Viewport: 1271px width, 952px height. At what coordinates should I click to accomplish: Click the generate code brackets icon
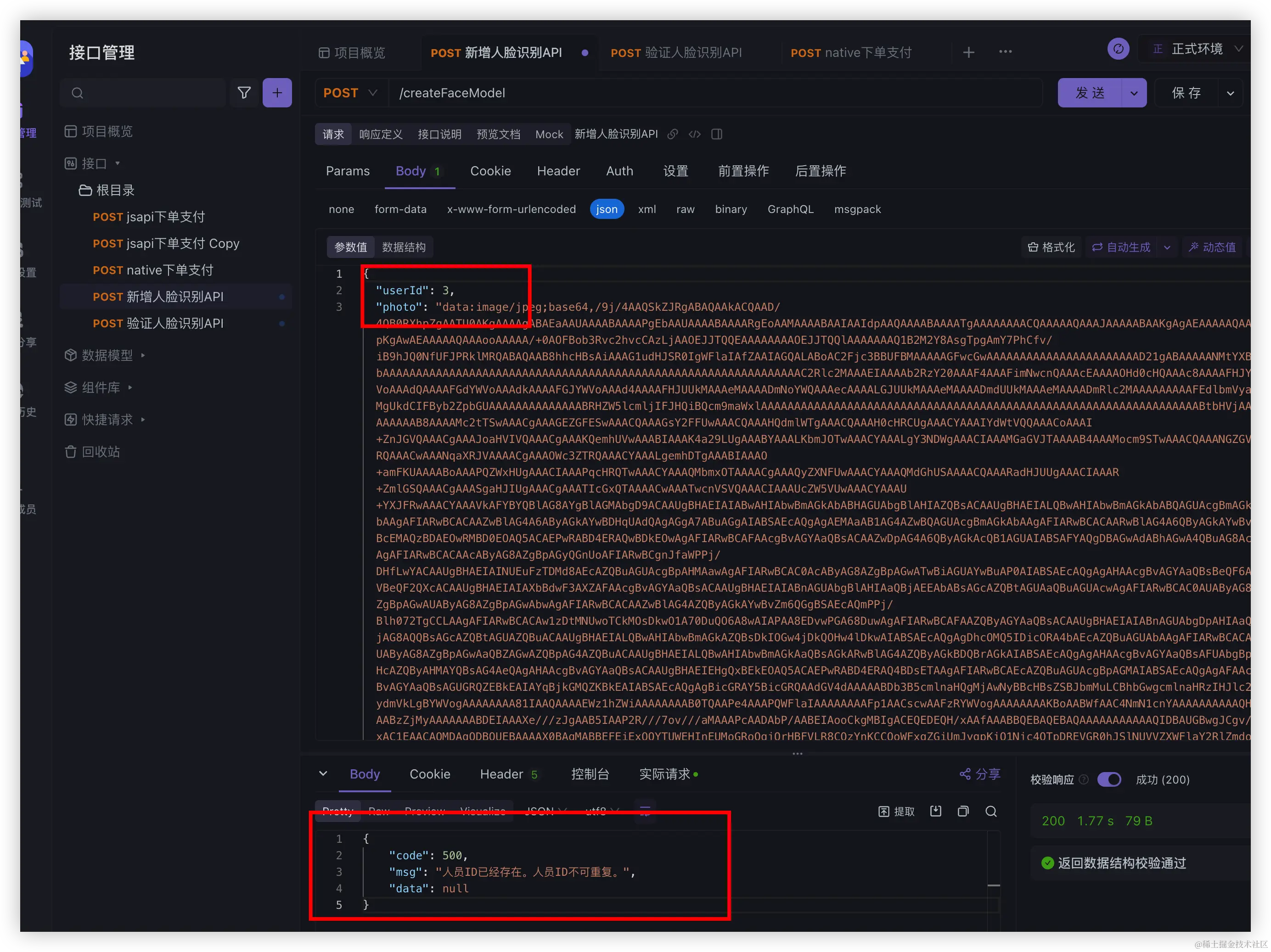695,134
